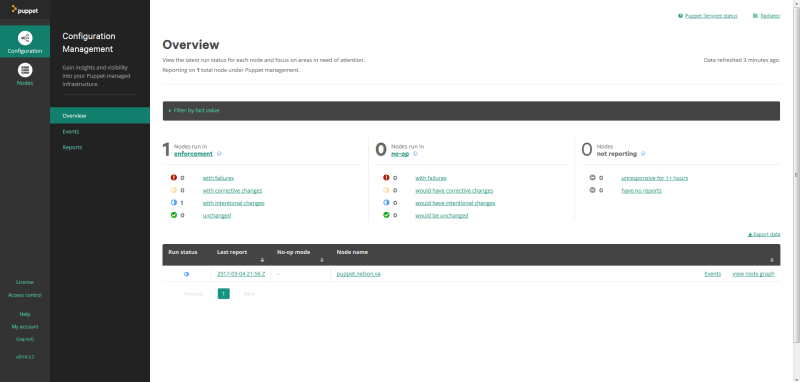
Task: Open Access control settings
Action: coord(25,295)
